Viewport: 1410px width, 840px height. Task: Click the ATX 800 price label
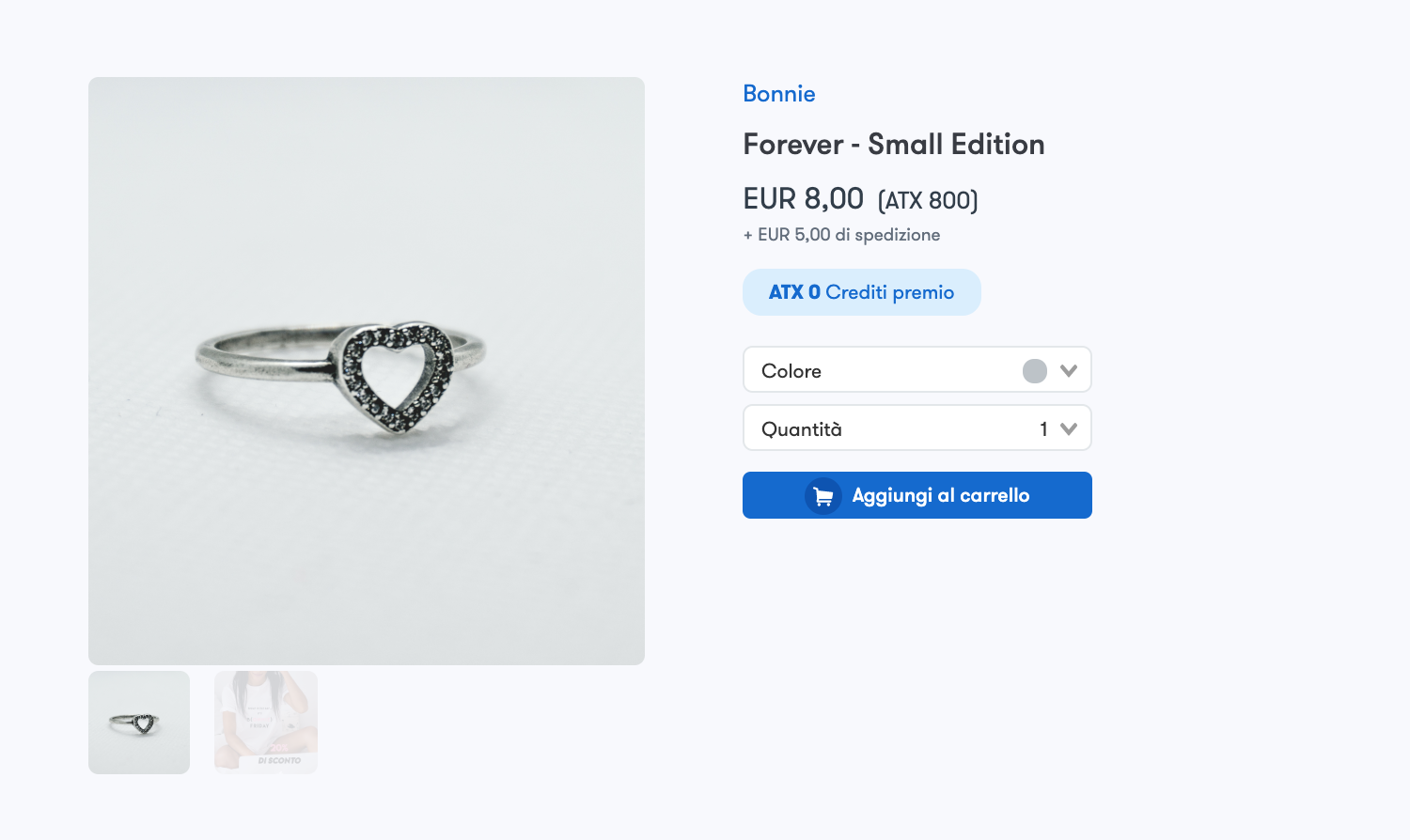point(928,201)
